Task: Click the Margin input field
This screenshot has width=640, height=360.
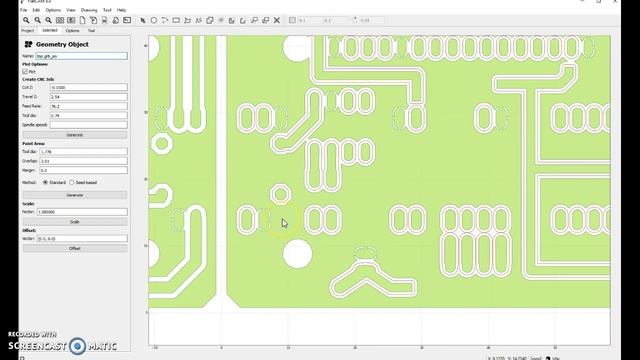Action: click(84, 170)
